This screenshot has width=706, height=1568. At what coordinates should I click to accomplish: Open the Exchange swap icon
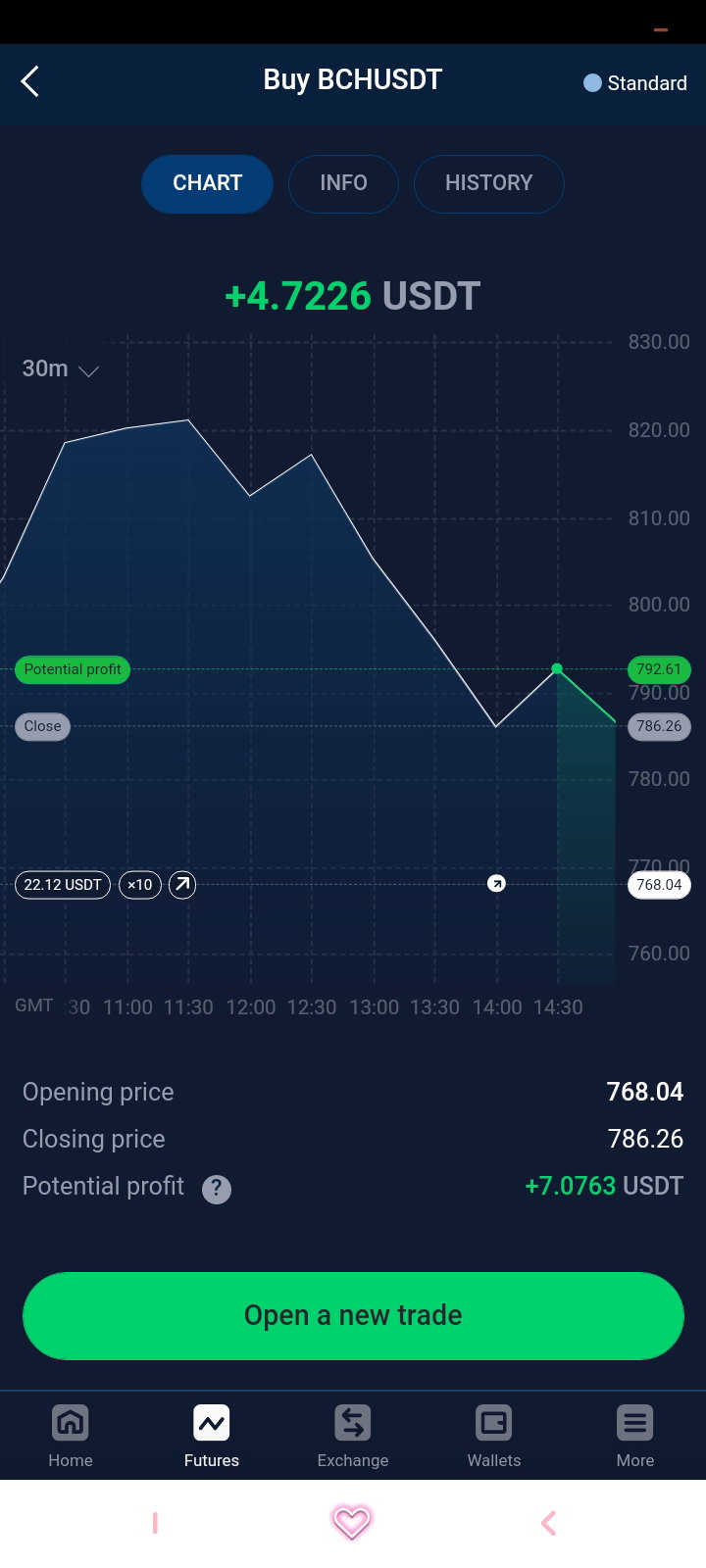coord(353,1423)
